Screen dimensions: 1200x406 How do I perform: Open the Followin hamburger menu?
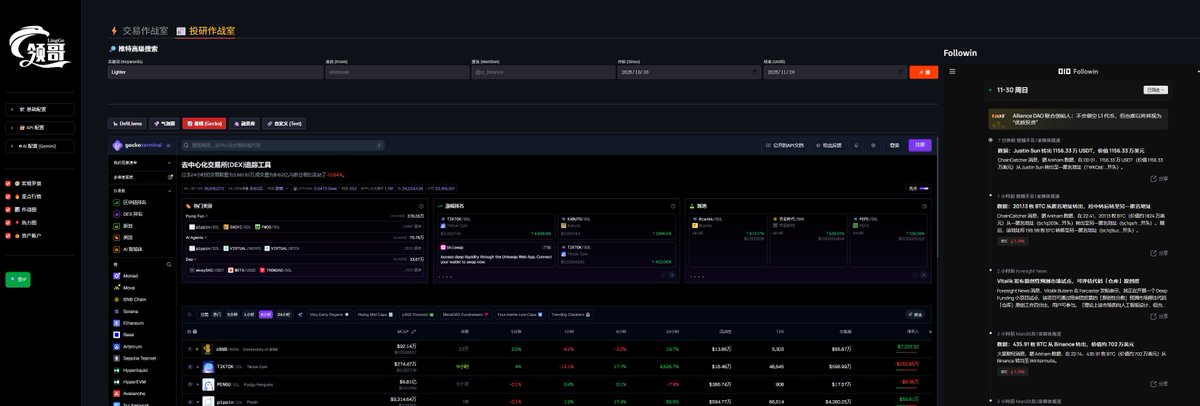[952, 71]
